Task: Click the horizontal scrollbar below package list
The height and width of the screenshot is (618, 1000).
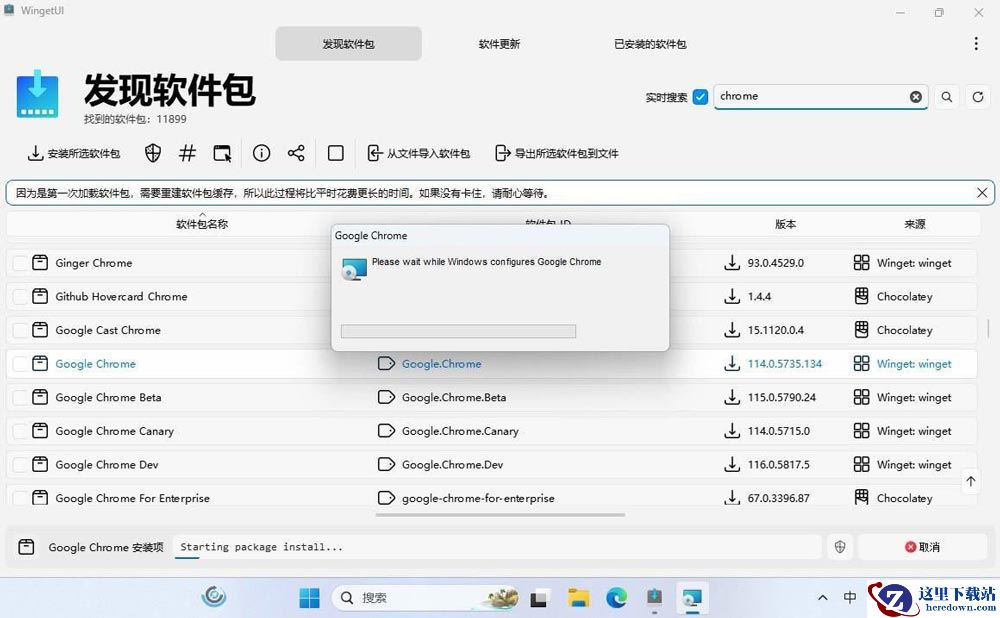Action: (501, 515)
